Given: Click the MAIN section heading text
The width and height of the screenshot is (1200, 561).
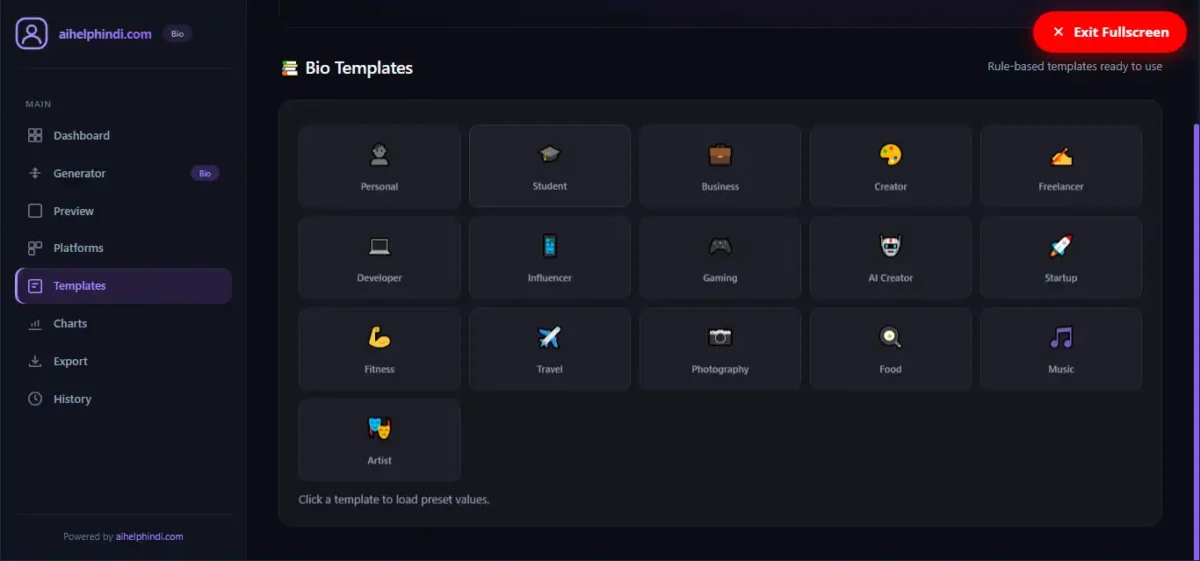Looking at the screenshot, I should tap(38, 104).
